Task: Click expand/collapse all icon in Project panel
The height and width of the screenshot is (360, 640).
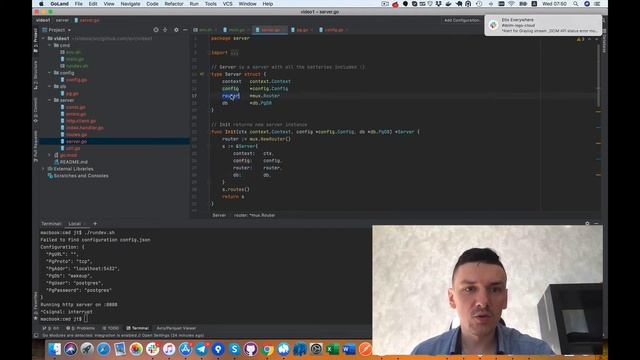Action: [x=165, y=30]
